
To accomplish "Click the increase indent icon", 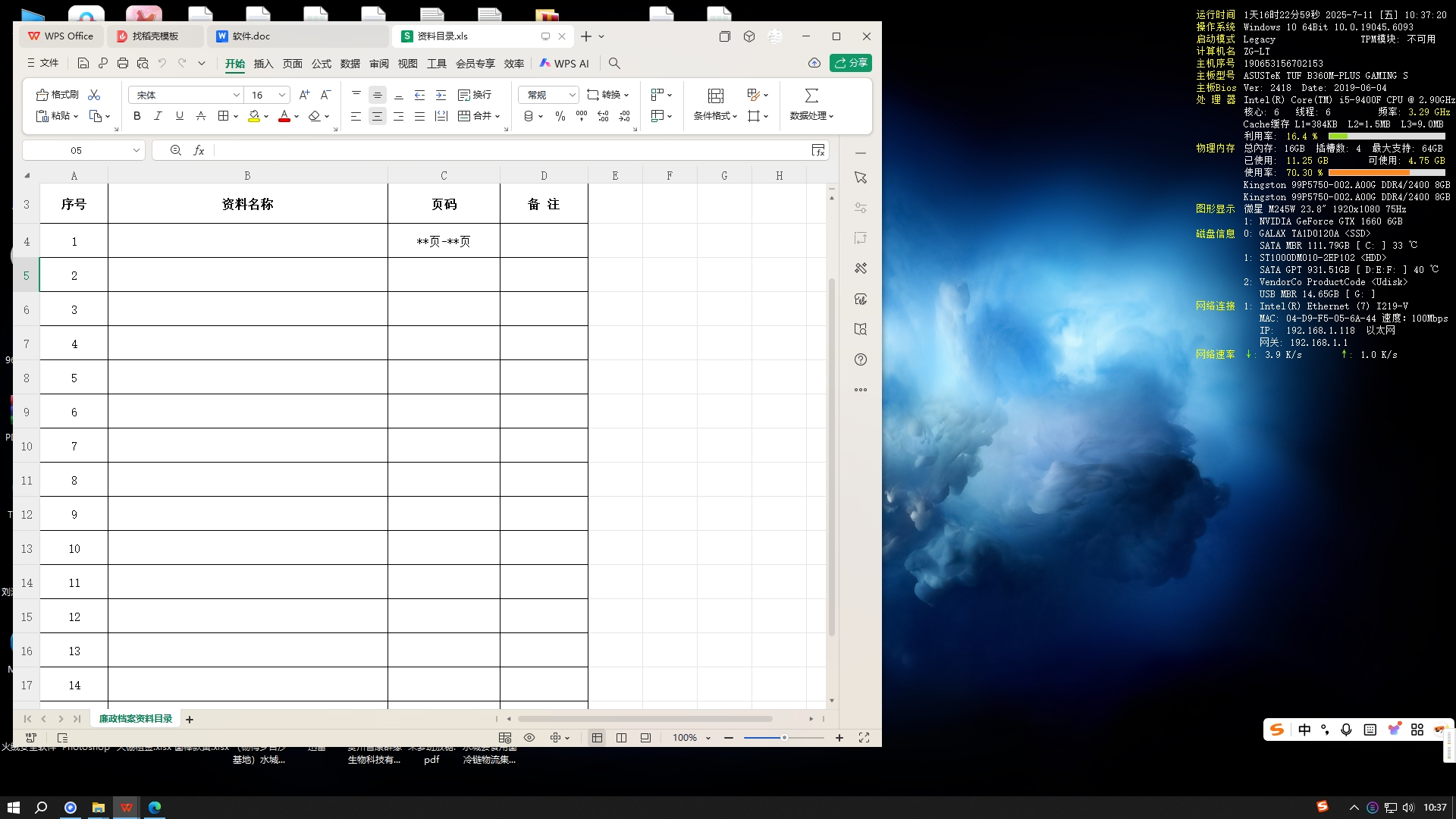I will click(x=441, y=95).
